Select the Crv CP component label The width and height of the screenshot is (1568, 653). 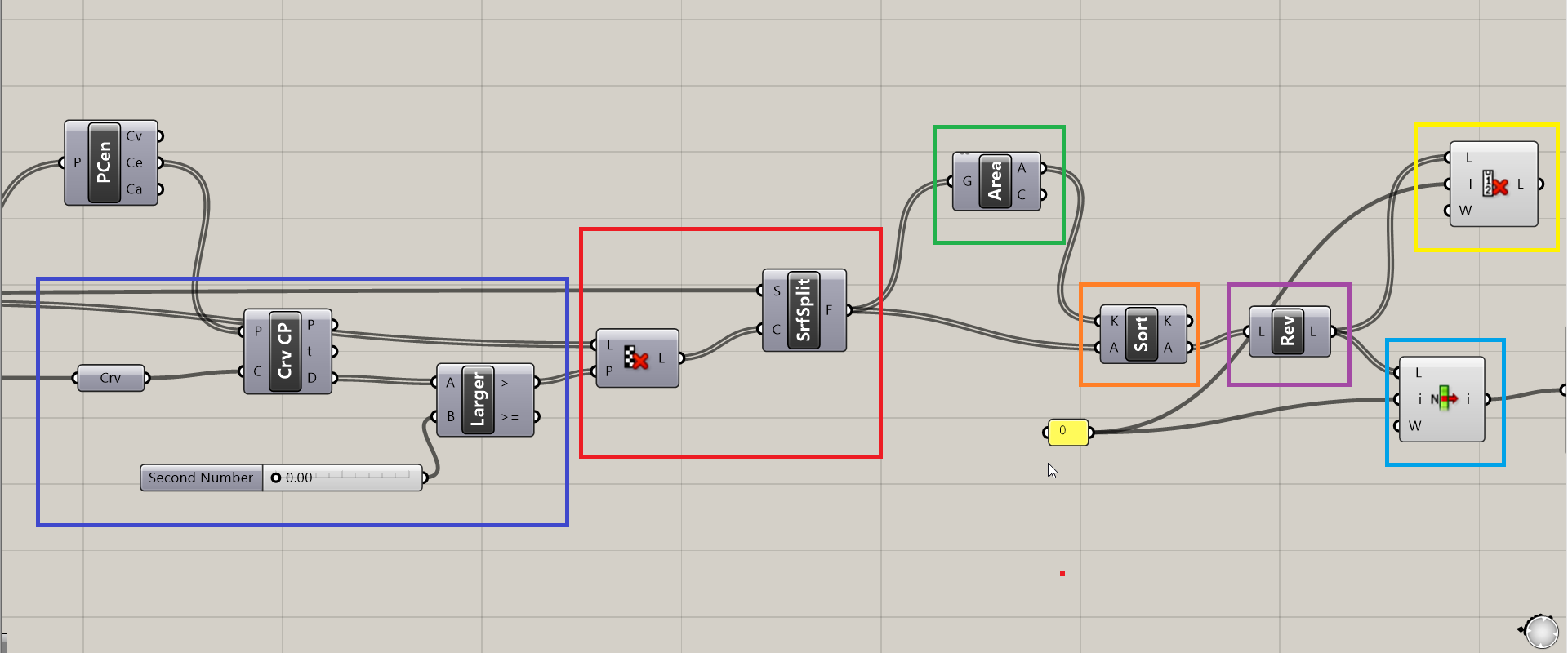click(x=284, y=351)
